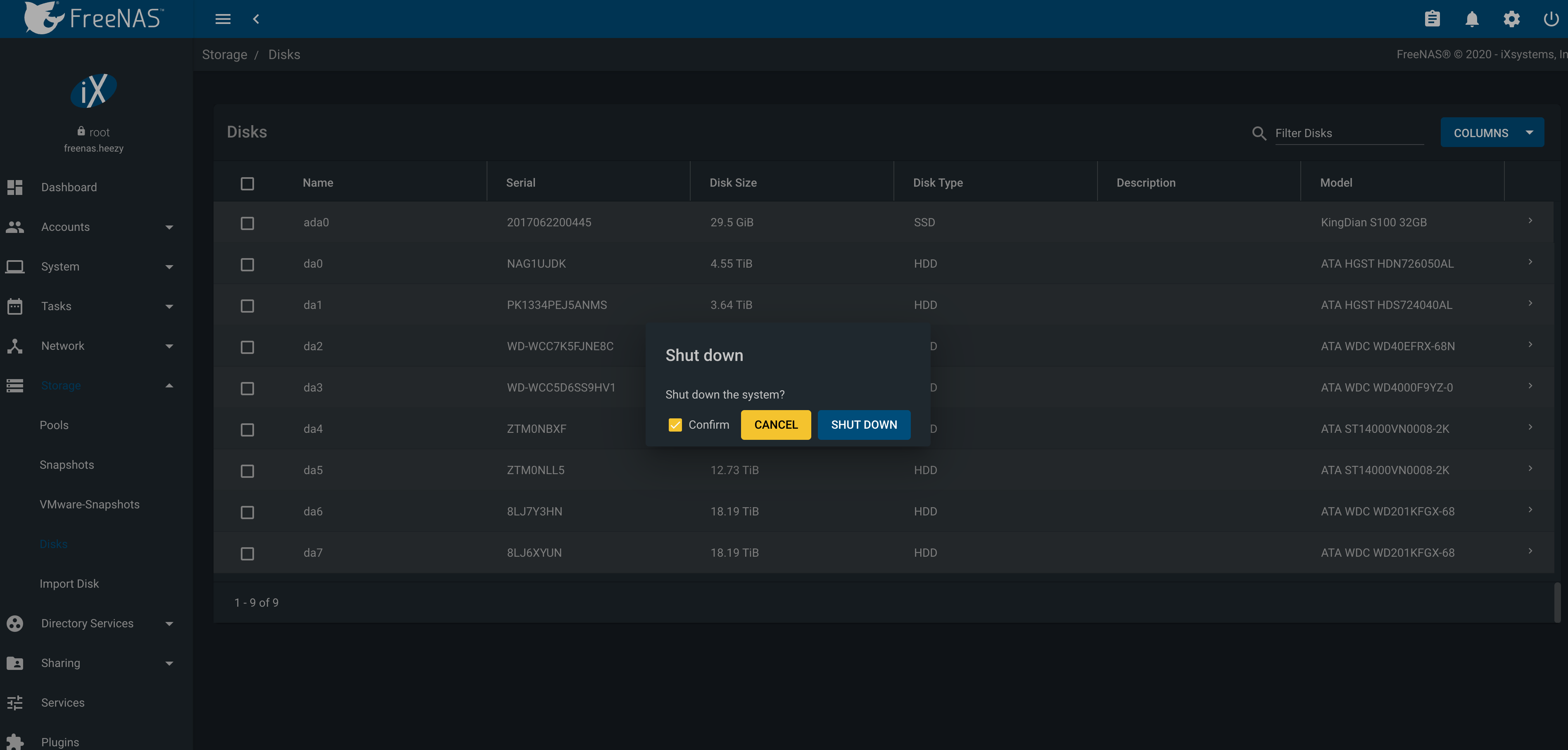Toggle the sidebar hamburger menu icon
The width and height of the screenshot is (1568, 750).
click(x=223, y=19)
